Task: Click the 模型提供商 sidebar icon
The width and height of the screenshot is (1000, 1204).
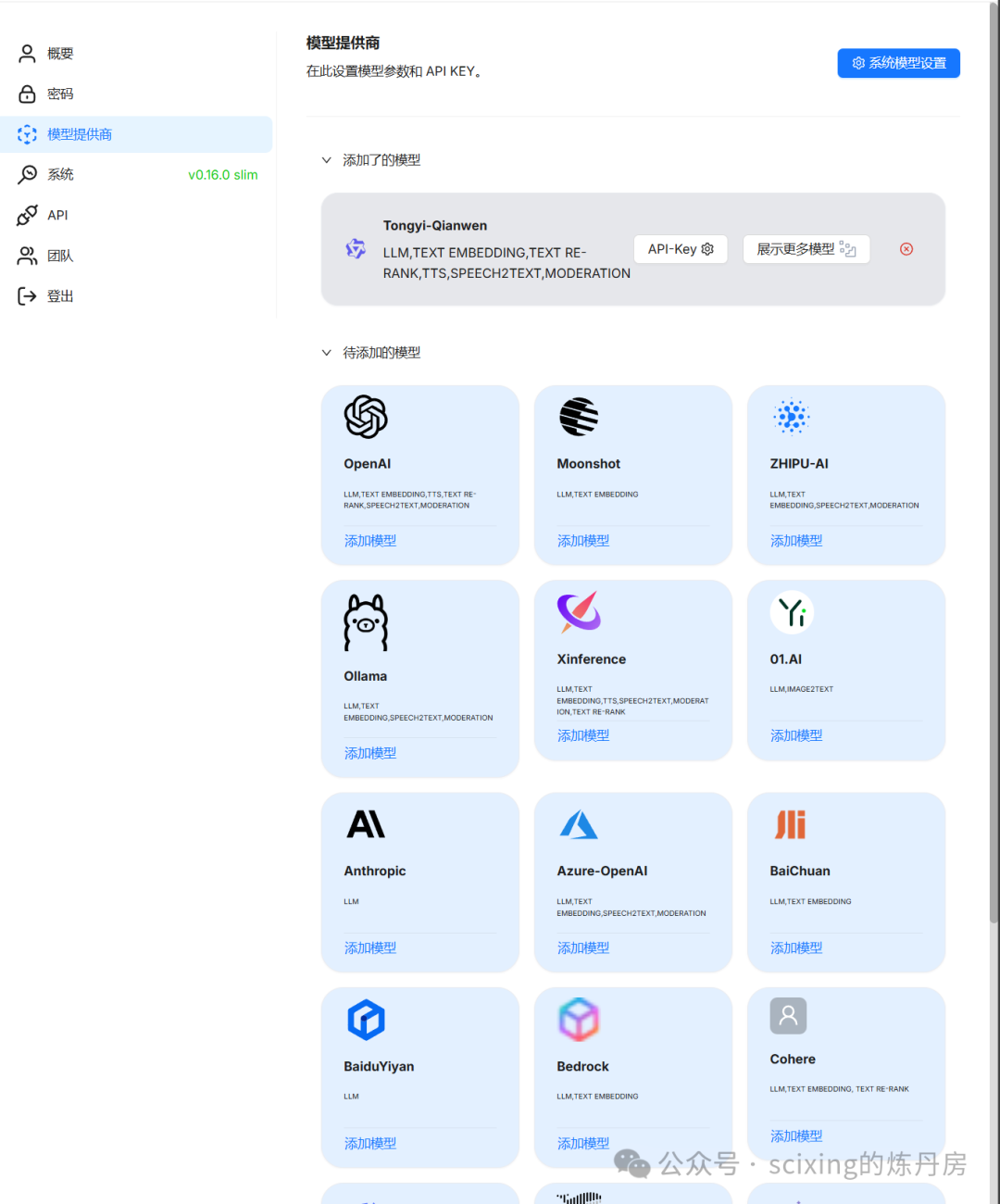Action: 28,134
